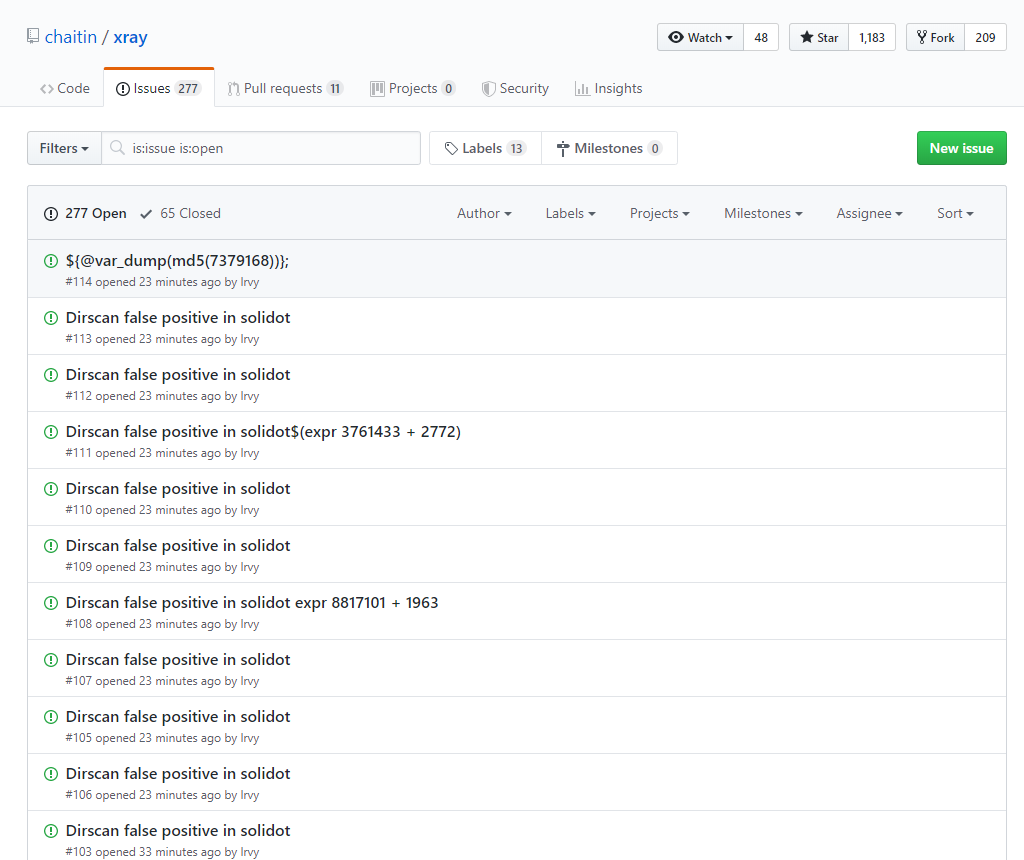This screenshot has width=1024, height=860.
Task: Open the Watch notifications dropdown
Action: tap(700, 37)
